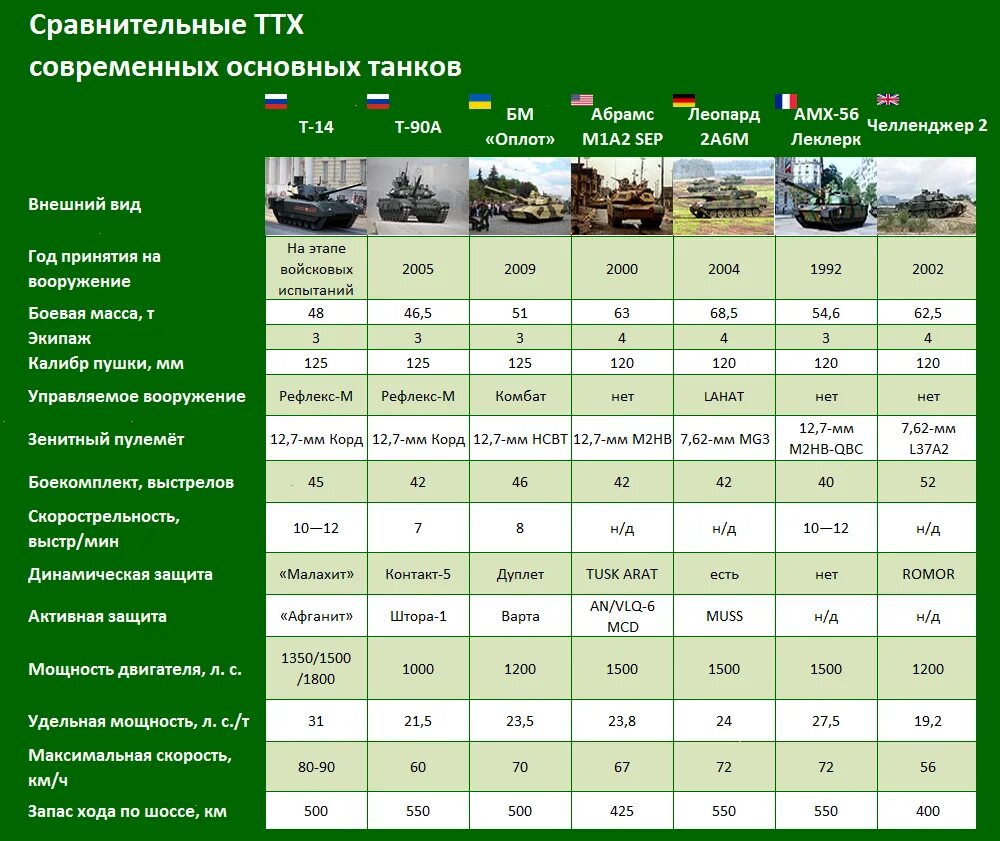Select the Челленджер 2 column header
The width and height of the screenshot is (1000, 841).
pos(927,126)
